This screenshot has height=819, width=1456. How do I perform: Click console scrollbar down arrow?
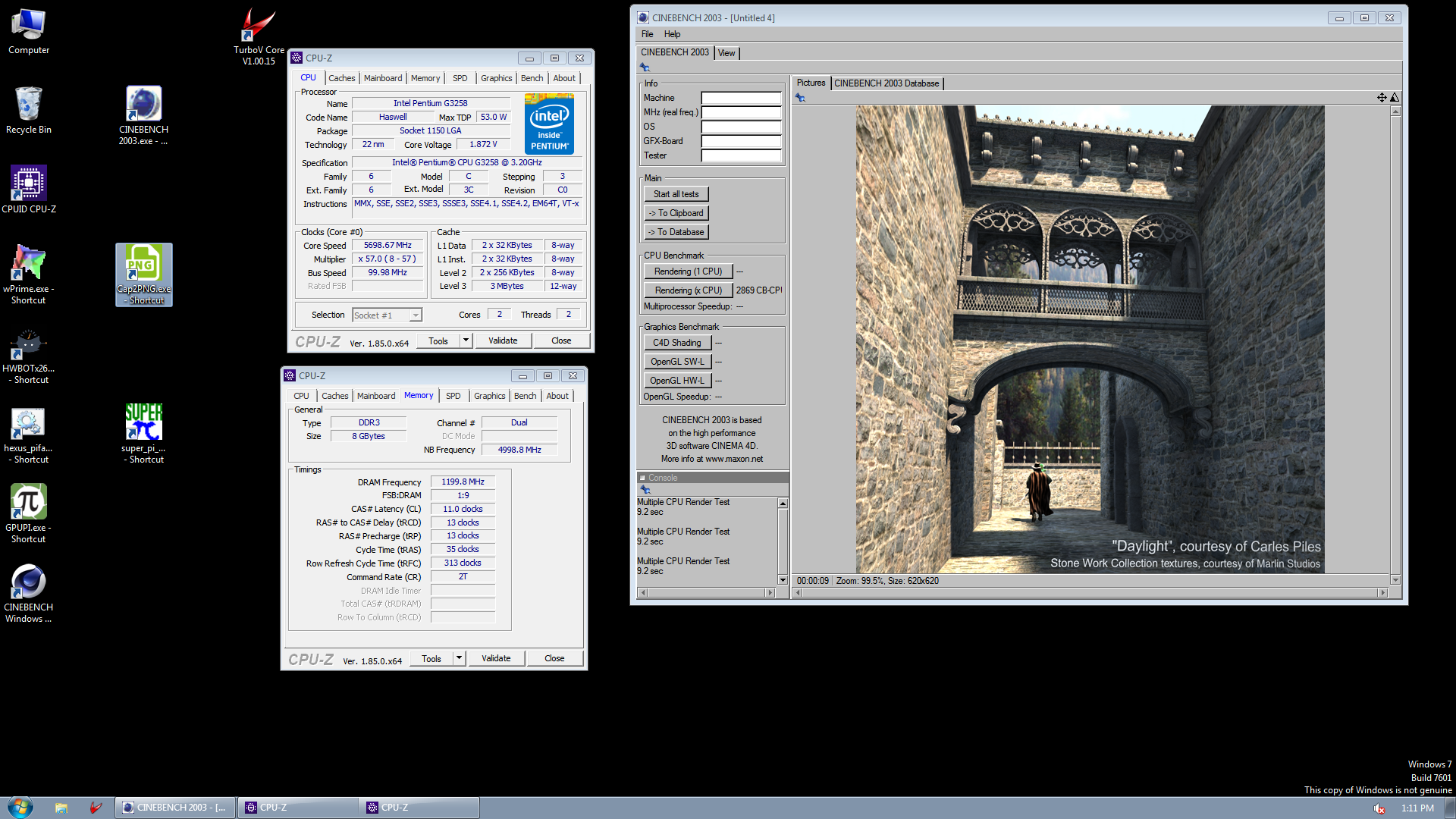coord(783,580)
